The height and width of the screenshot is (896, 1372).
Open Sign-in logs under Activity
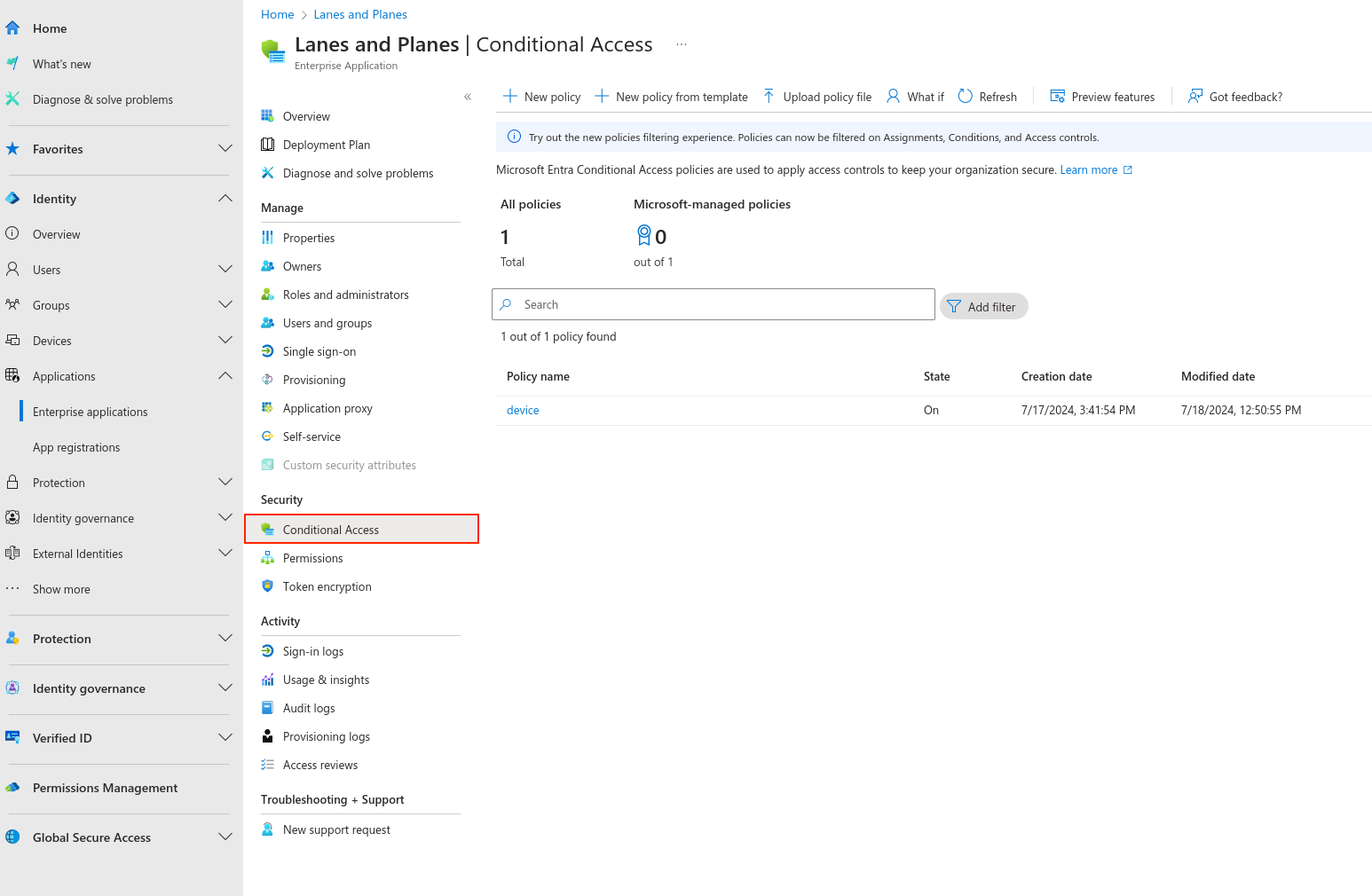click(313, 651)
